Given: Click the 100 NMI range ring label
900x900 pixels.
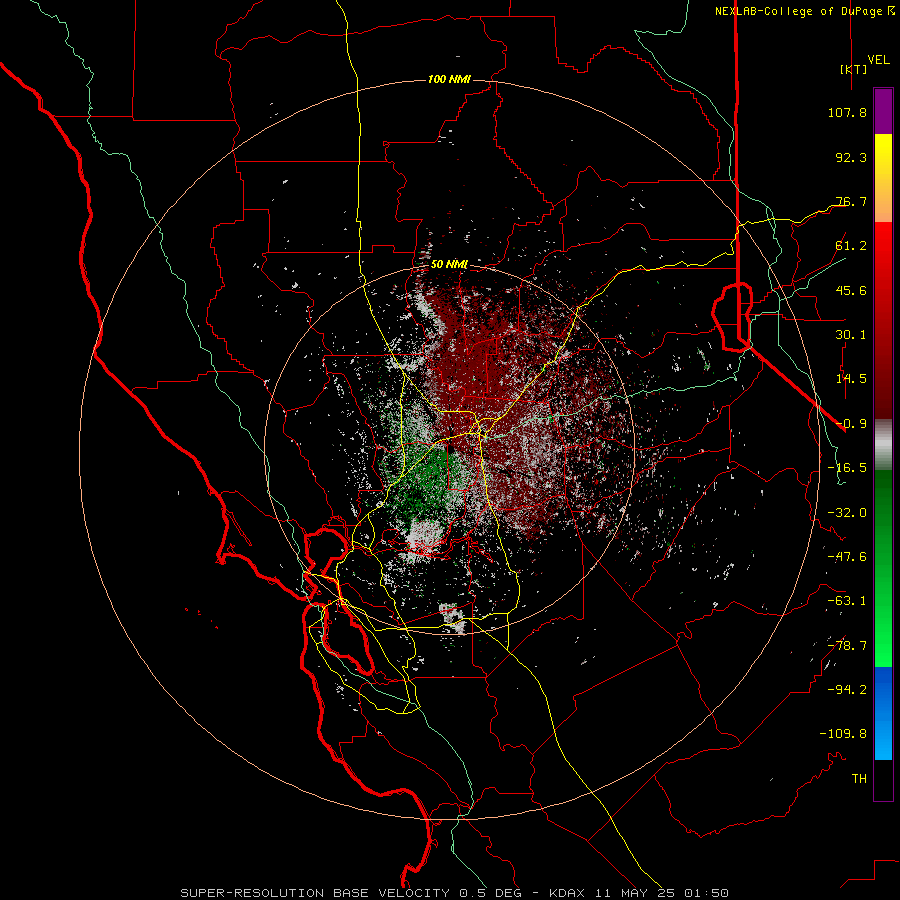Looking at the screenshot, I should pyautogui.click(x=449, y=79).
